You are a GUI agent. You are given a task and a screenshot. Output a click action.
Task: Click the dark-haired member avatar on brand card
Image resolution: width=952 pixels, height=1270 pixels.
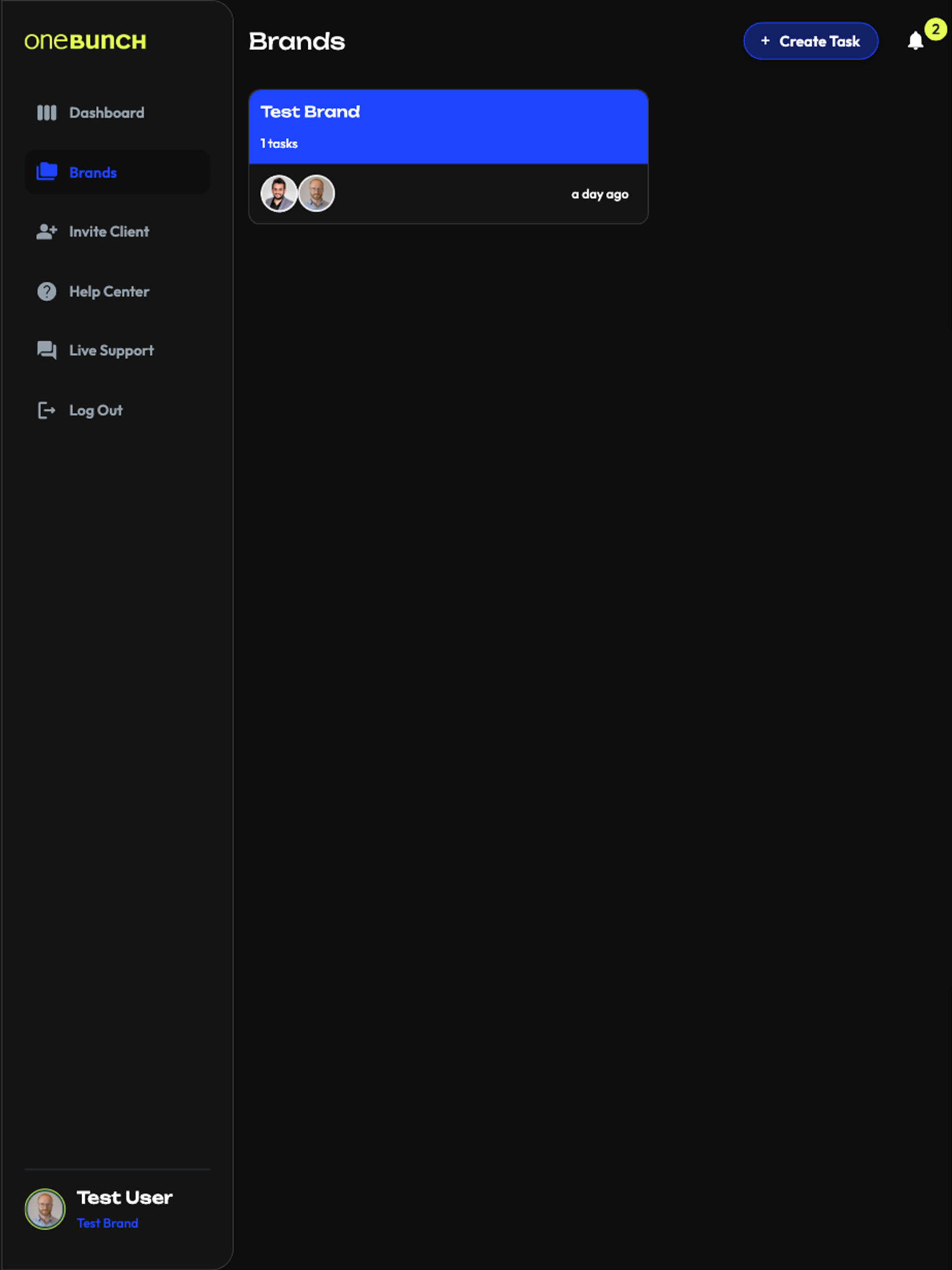pyautogui.click(x=279, y=193)
